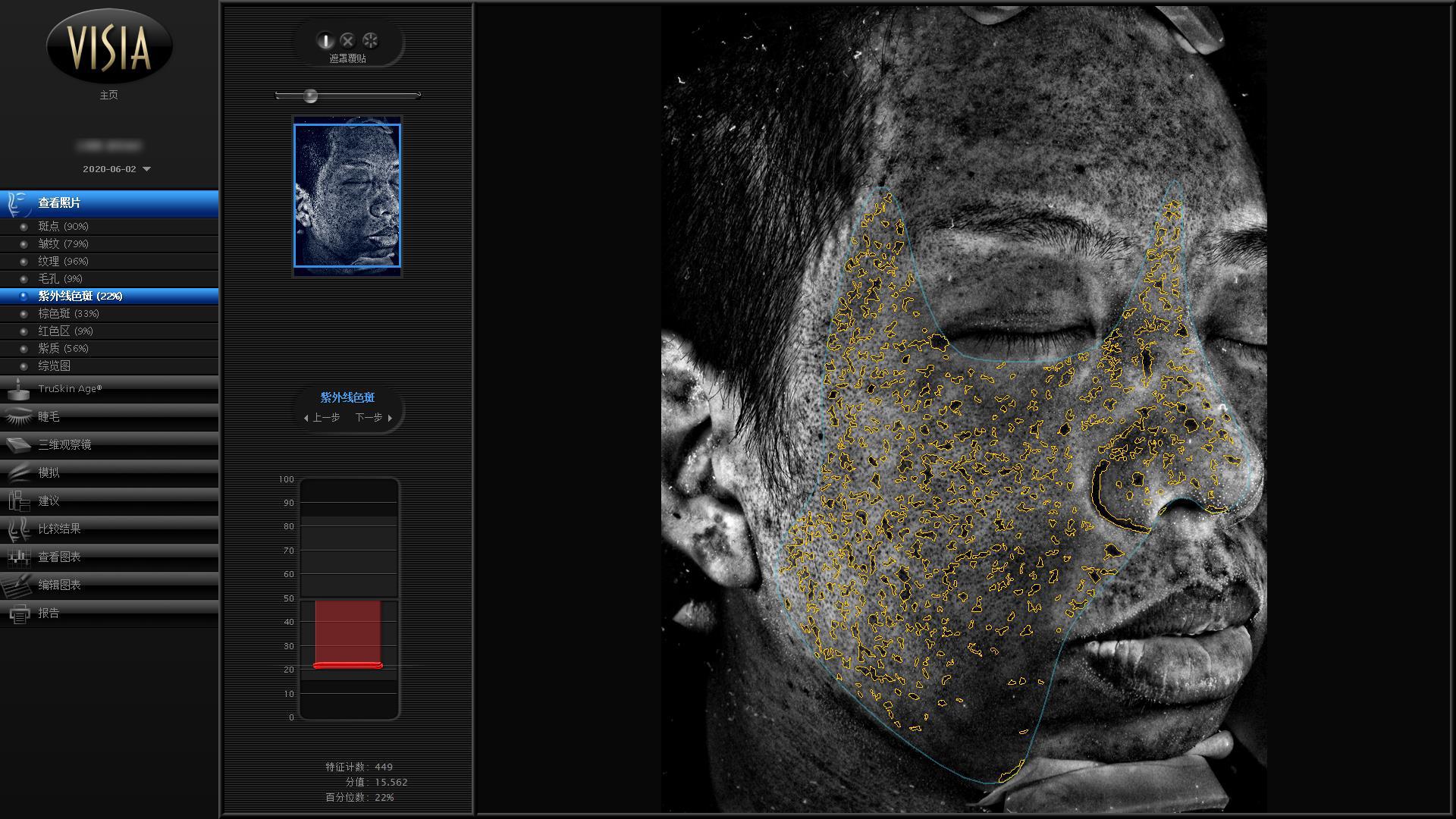Click the 遮罩覆贴 mask overlay label
The image size is (1456, 819).
(347, 58)
